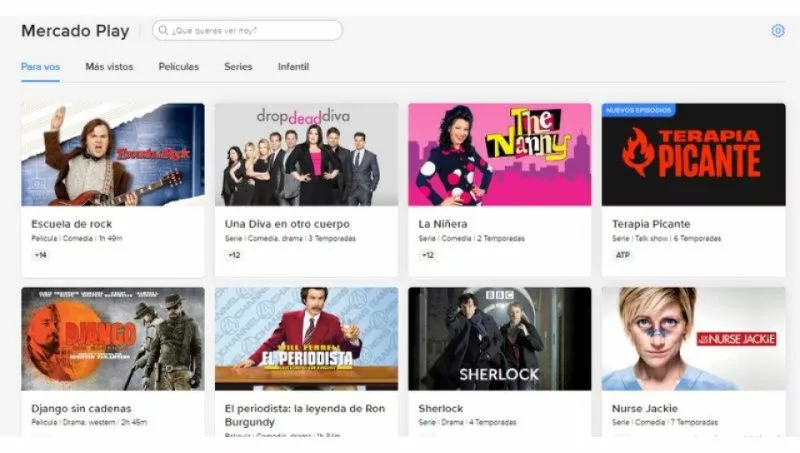Click the Django sin cadenas poster
Image resolution: width=800 pixels, height=453 pixels.
112,338
